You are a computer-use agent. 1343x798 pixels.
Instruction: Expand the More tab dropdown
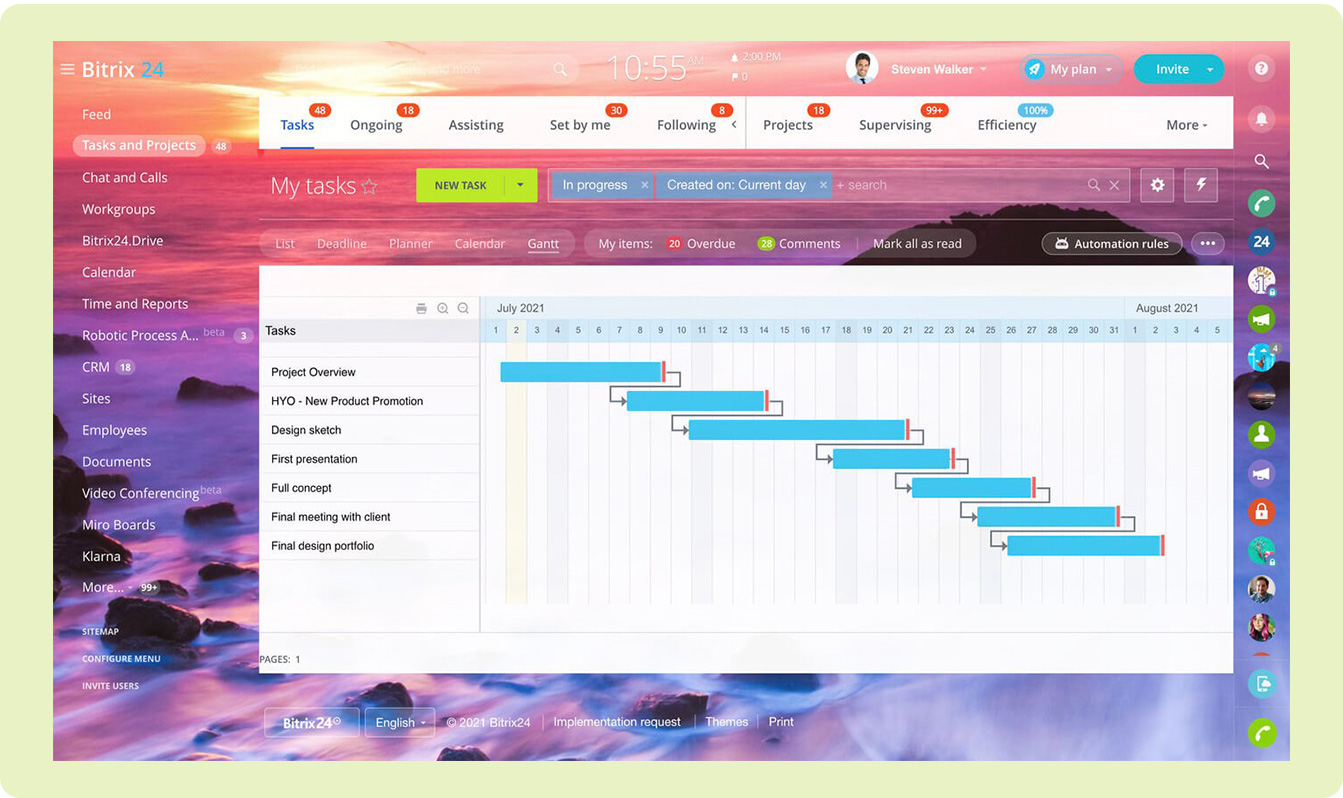1186,125
